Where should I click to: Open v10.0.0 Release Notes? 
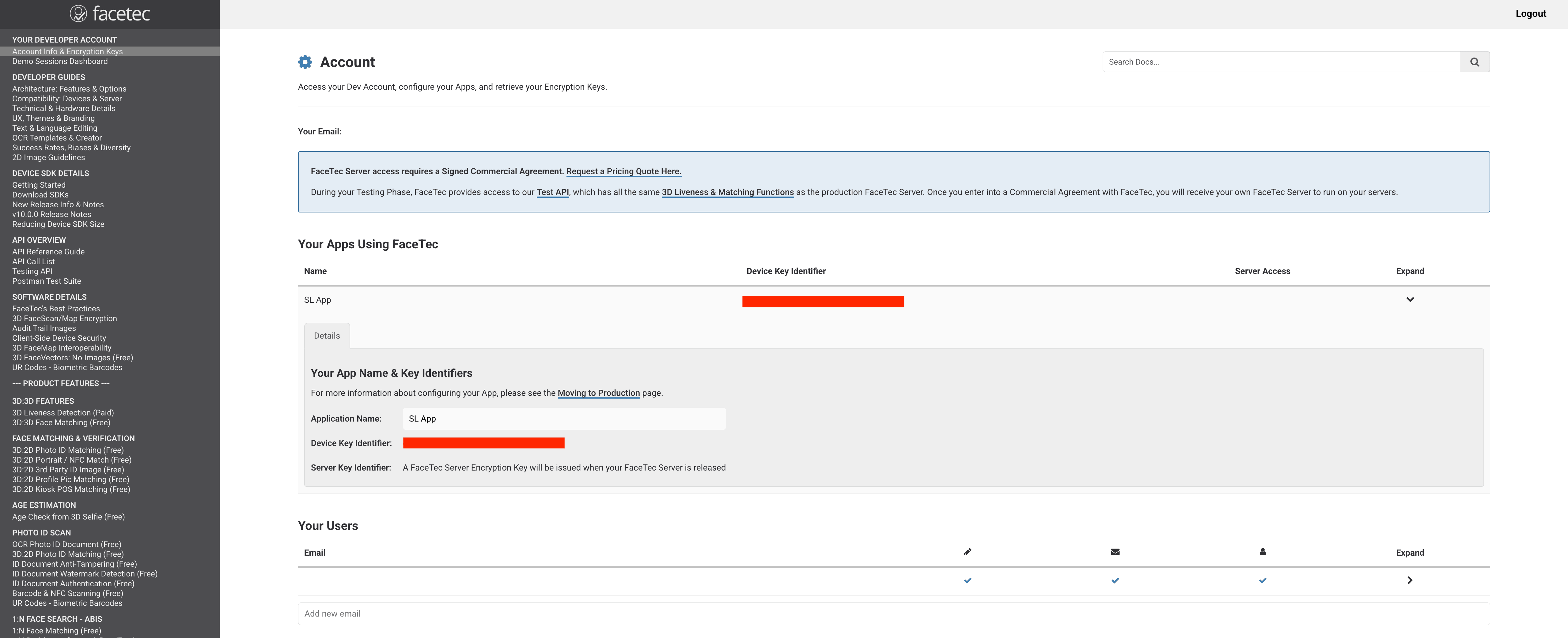pyautogui.click(x=52, y=214)
